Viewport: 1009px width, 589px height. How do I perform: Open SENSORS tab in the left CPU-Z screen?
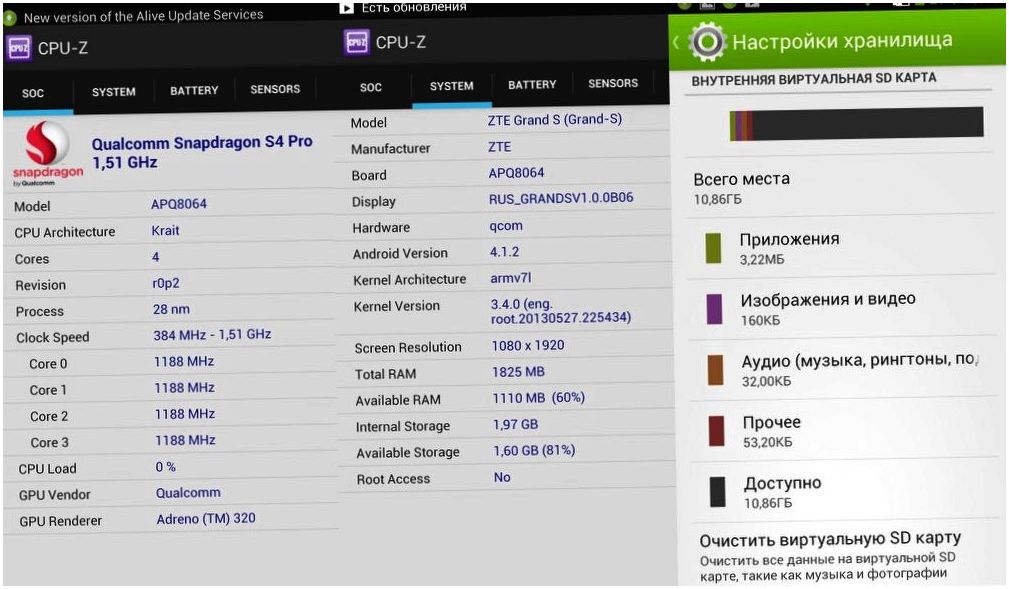coord(275,89)
